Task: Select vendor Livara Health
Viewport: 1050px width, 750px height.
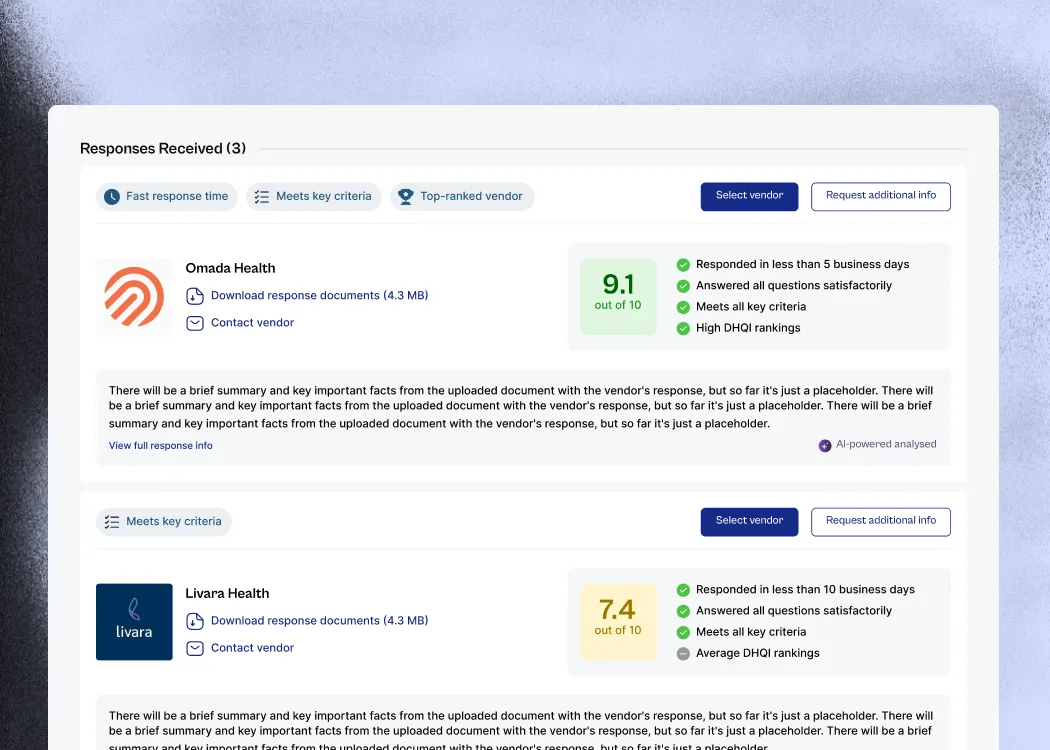Action: (749, 522)
